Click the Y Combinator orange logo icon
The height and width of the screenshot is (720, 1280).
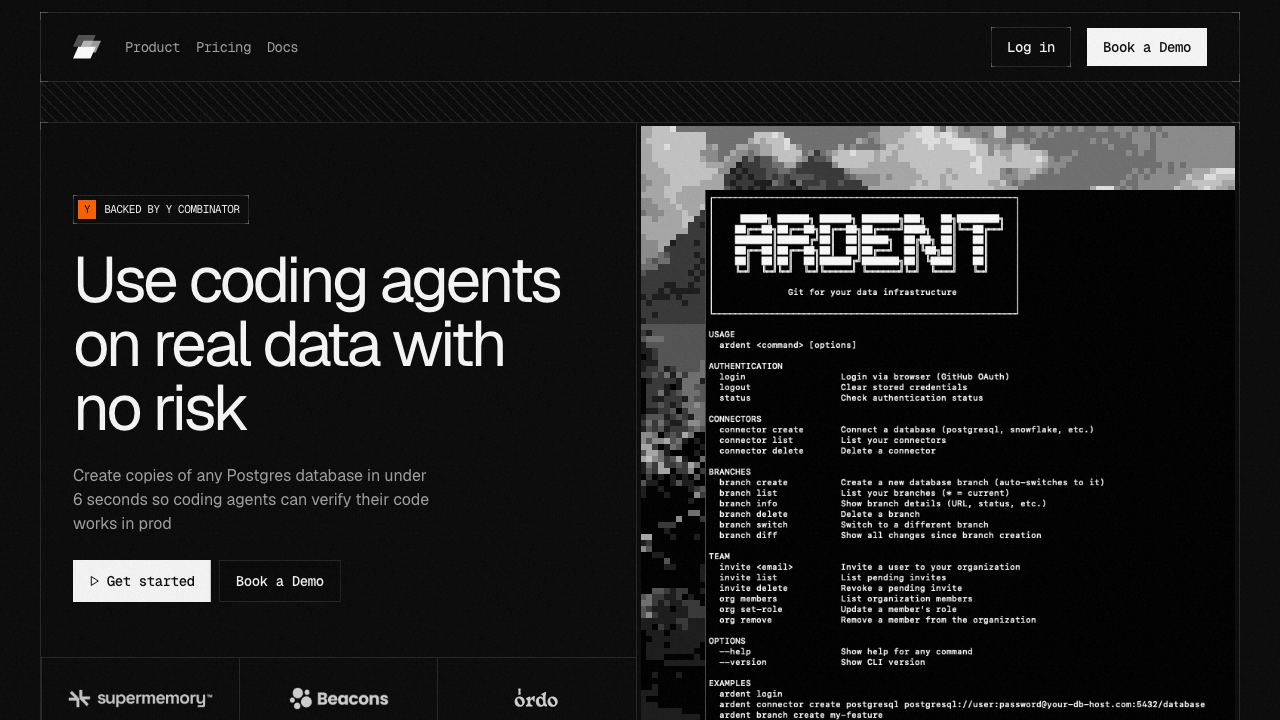87,209
